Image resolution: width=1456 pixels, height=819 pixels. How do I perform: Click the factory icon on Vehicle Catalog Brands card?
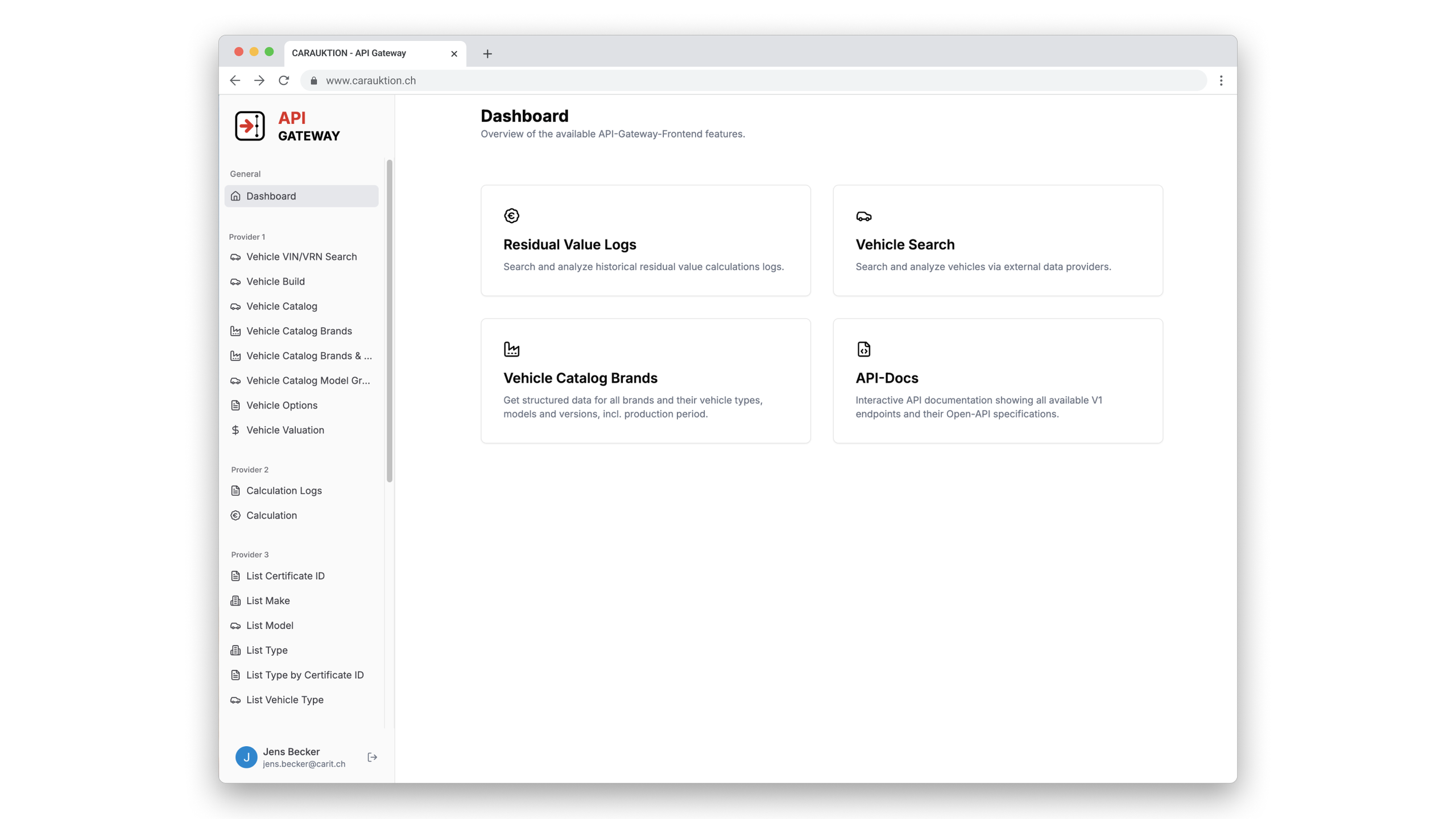(511, 349)
